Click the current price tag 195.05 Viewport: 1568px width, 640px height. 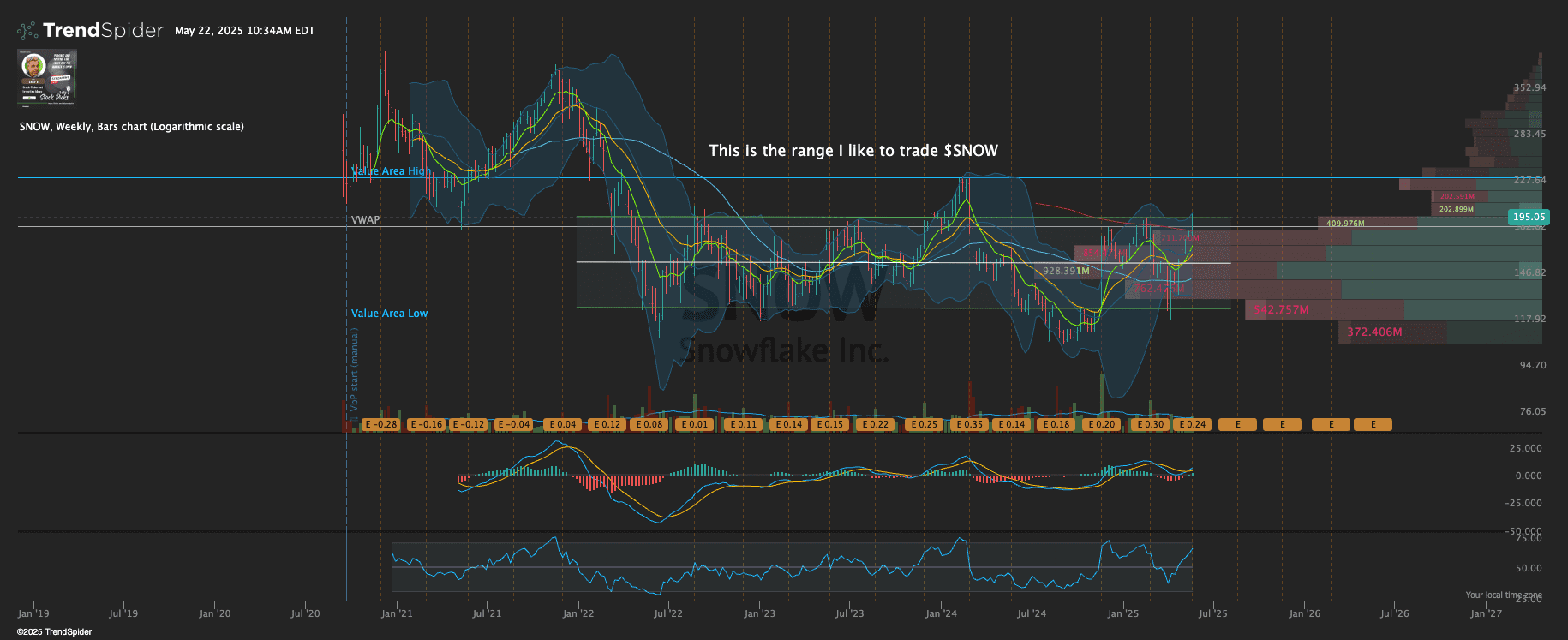point(1529,218)
